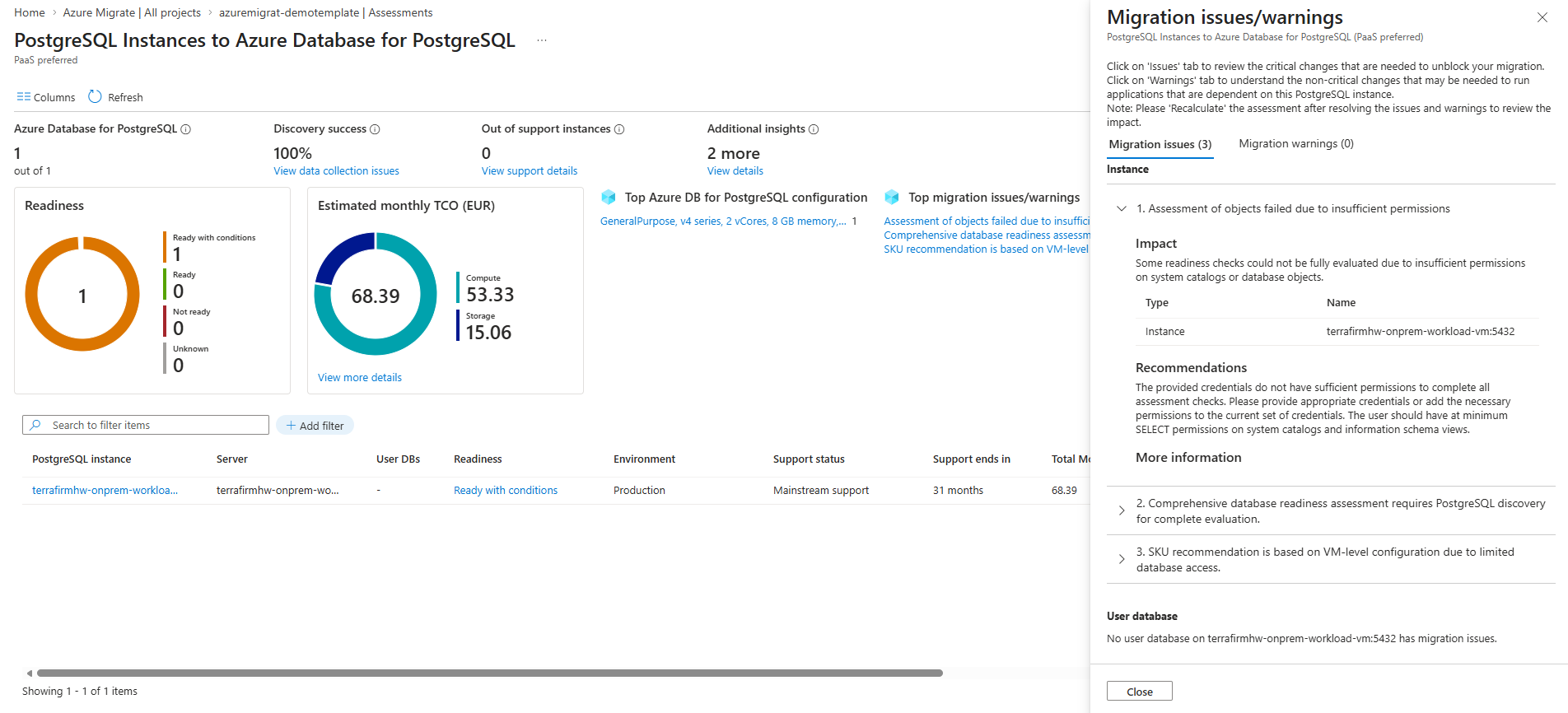Click the red Not ready legend bar
This screenshot has width=1568, height=713.
[165, 321]
